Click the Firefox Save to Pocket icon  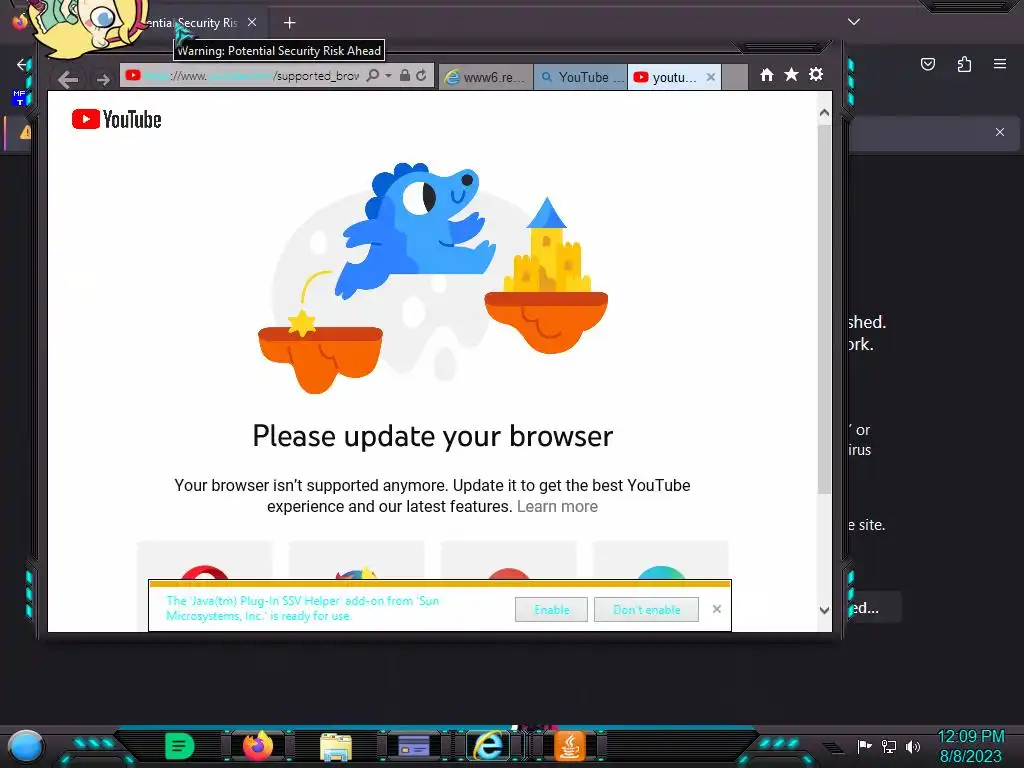click(928, 64)
